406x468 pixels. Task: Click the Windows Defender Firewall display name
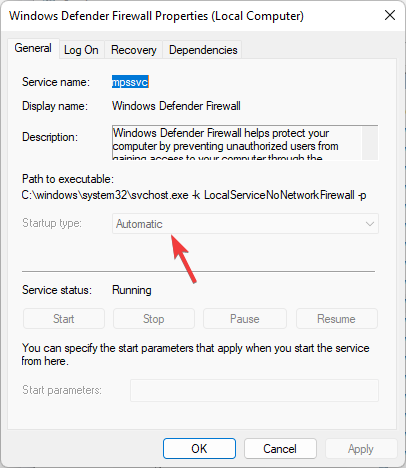pos(176,106)
